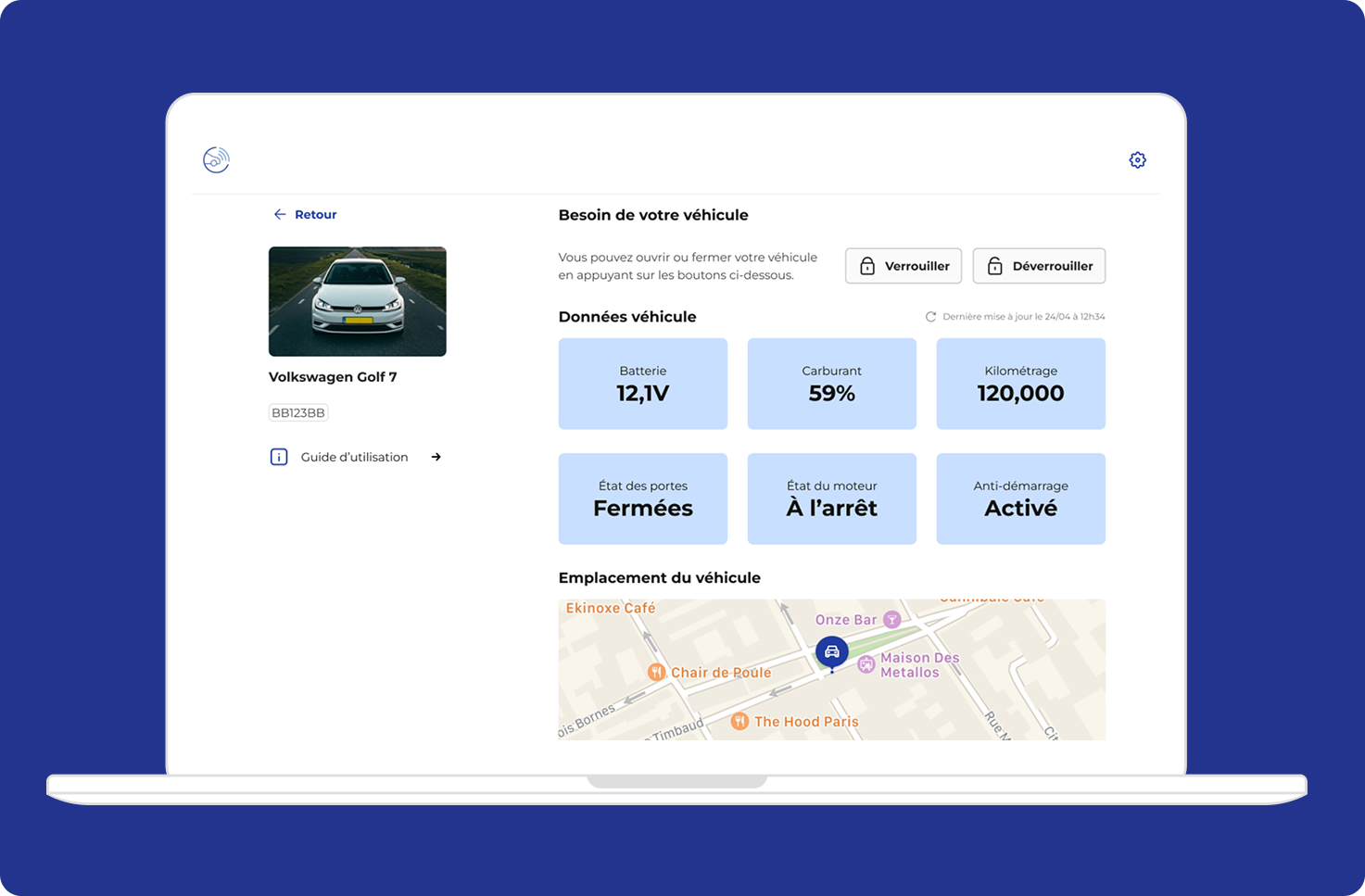Click the app logo in the header
The image size is (1365, 896).
coord(216,160)
